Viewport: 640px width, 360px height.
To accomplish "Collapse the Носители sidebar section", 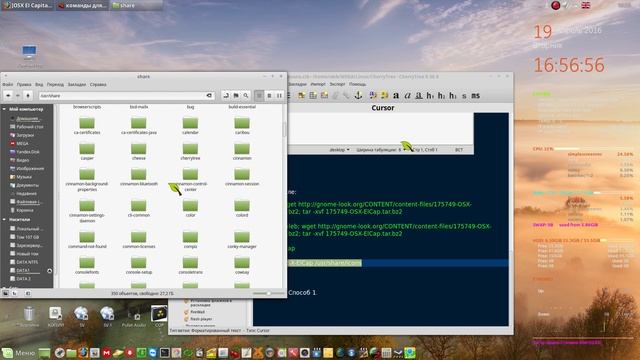I will click(x=4, y=220).
